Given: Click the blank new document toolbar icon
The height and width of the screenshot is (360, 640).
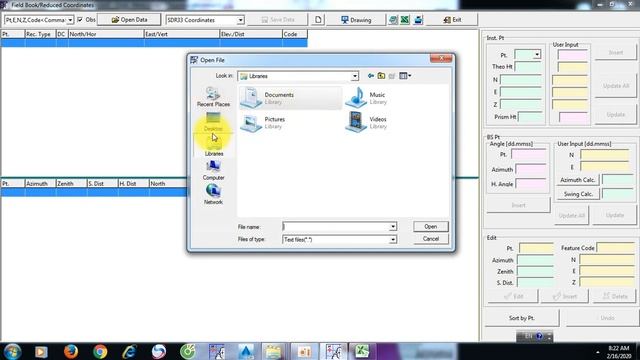Looking at the screenshot, I should 318,20.
